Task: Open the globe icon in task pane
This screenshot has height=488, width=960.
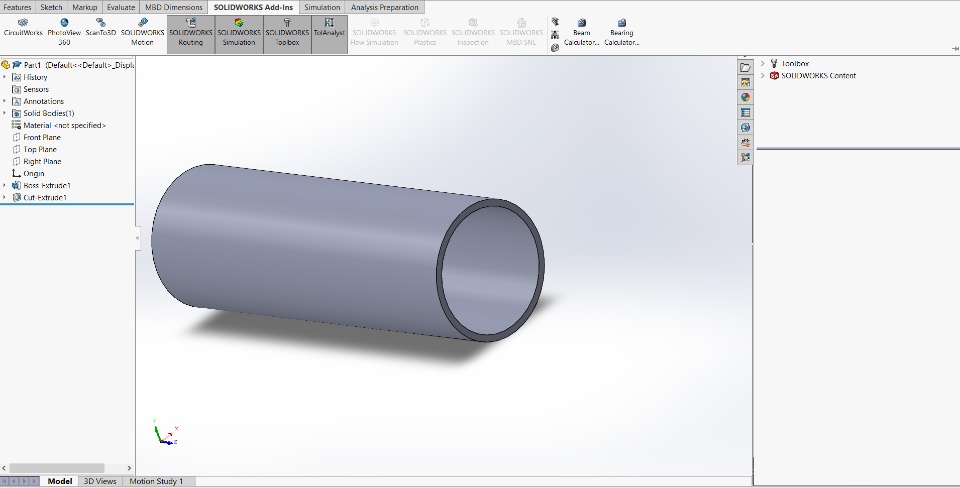Action: 745,127
